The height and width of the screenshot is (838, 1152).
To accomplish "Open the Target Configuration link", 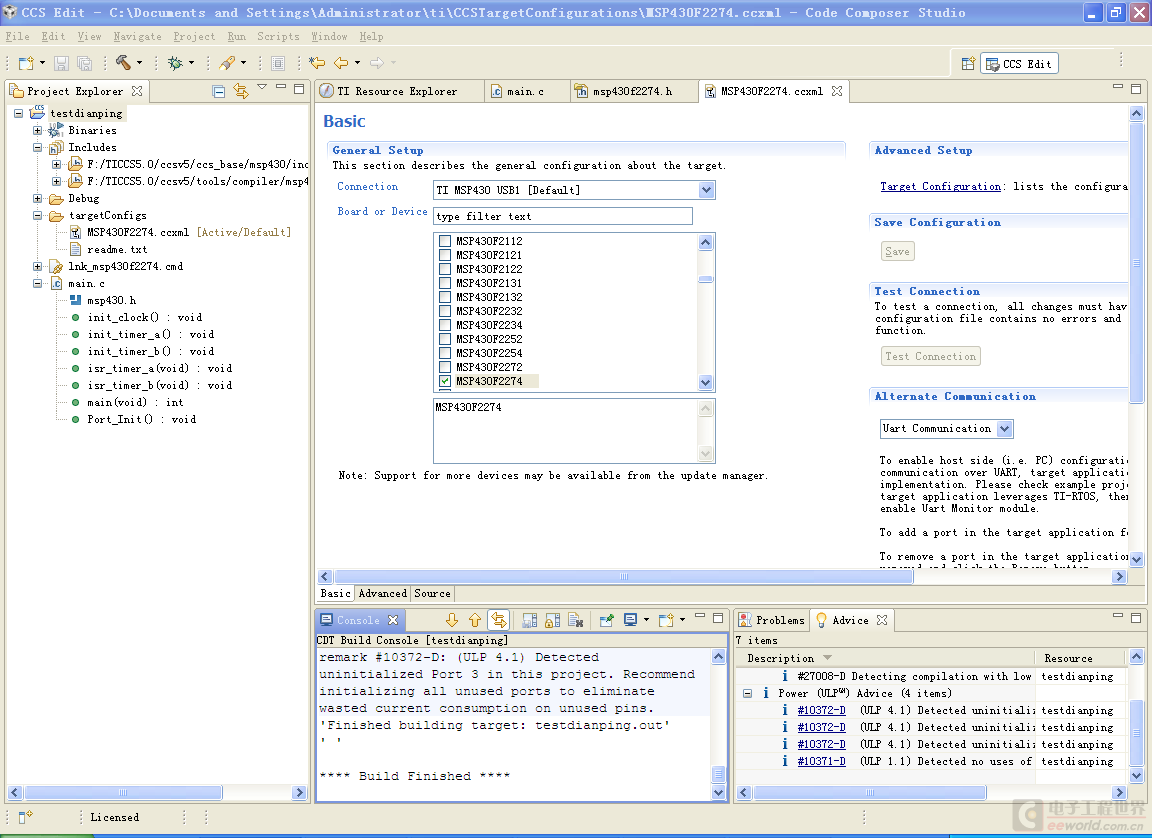I will pos(940,187).
